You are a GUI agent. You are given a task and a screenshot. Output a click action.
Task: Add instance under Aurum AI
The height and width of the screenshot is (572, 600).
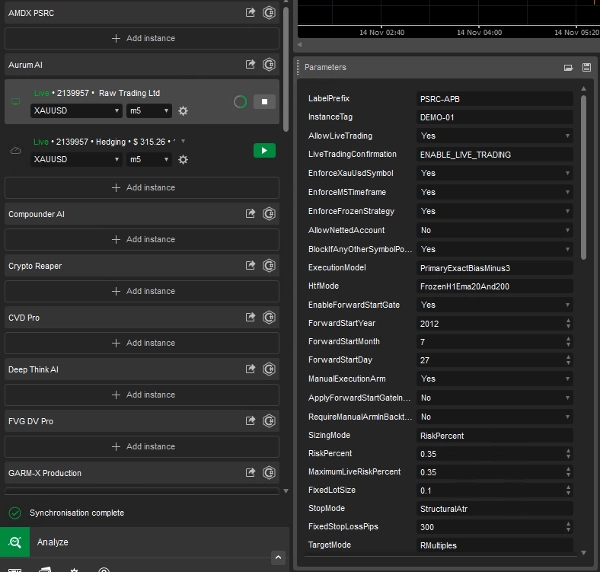coord(142,187)
